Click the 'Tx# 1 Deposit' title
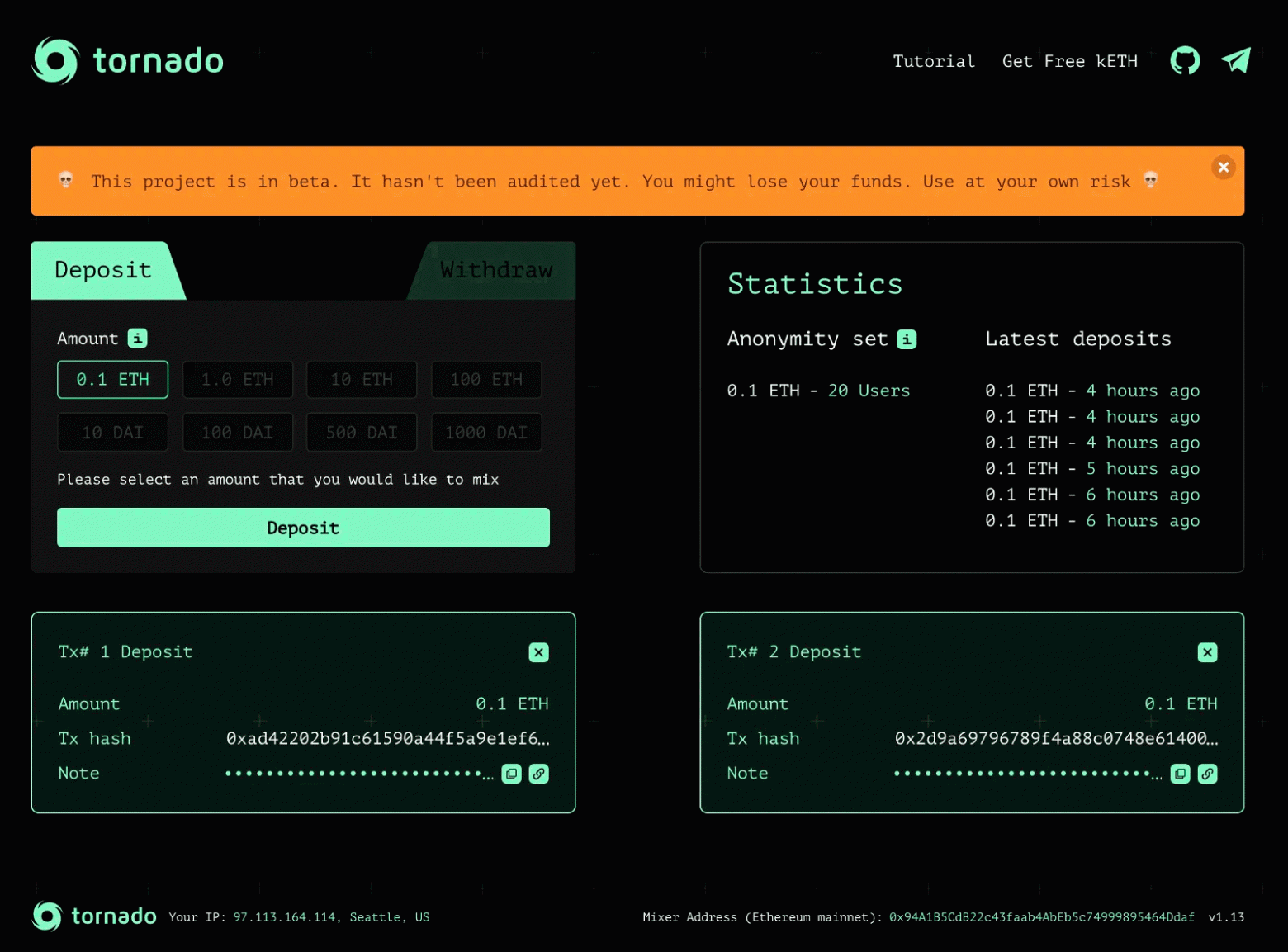Screen dimensions: 1288x952 (125, 652)
